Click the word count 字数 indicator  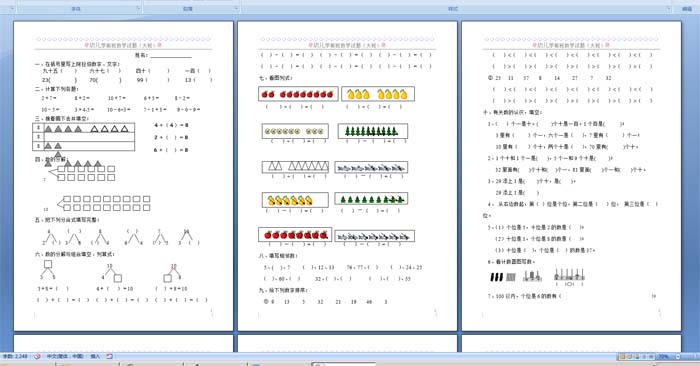click(15, 356)
